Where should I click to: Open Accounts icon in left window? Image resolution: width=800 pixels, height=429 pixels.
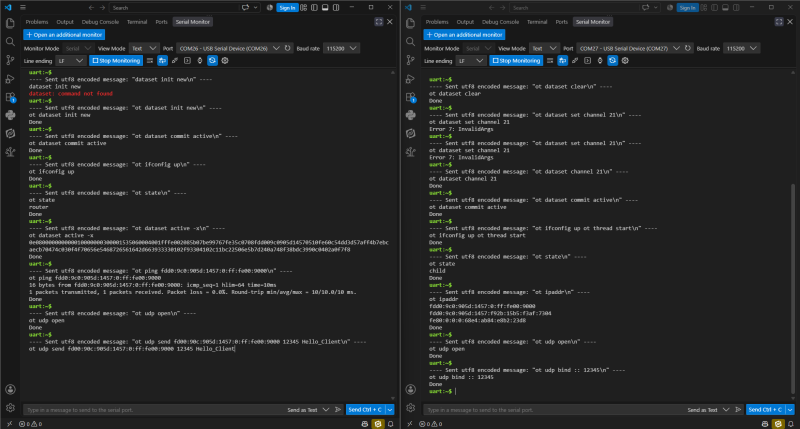tap(10, 389)
